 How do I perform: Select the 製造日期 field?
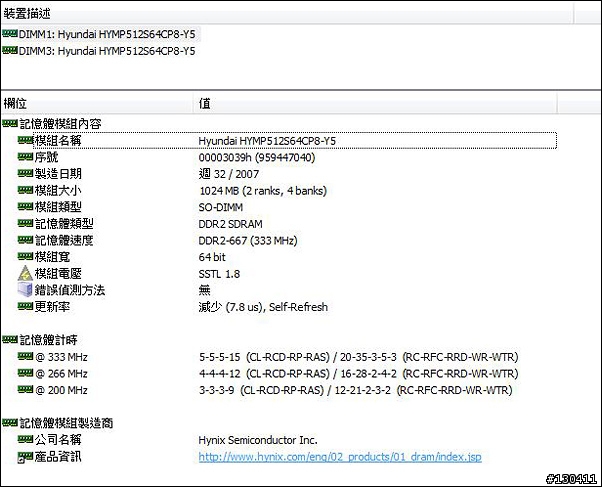tap(58, 174)
